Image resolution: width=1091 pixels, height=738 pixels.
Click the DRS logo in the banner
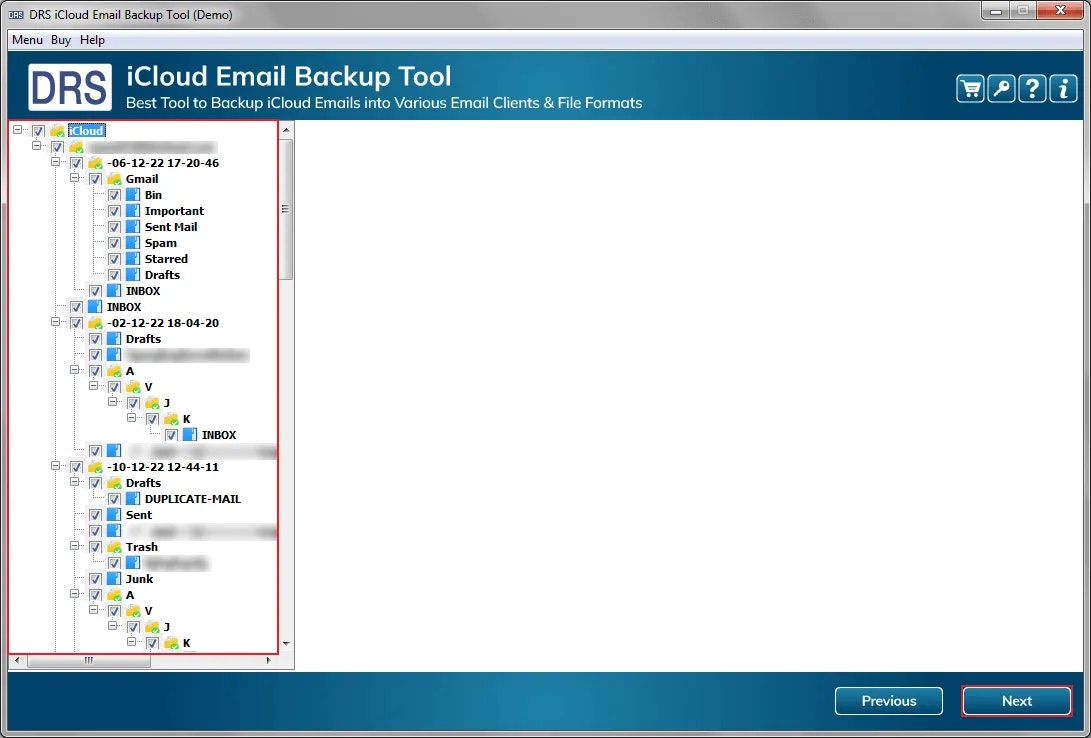coord(70,88)
